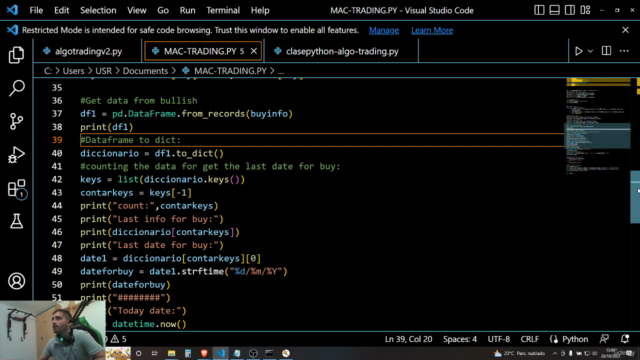Click Ln 39, Col 20 status entry
This screenshot has height=360, width=640.
coord(408,339)
